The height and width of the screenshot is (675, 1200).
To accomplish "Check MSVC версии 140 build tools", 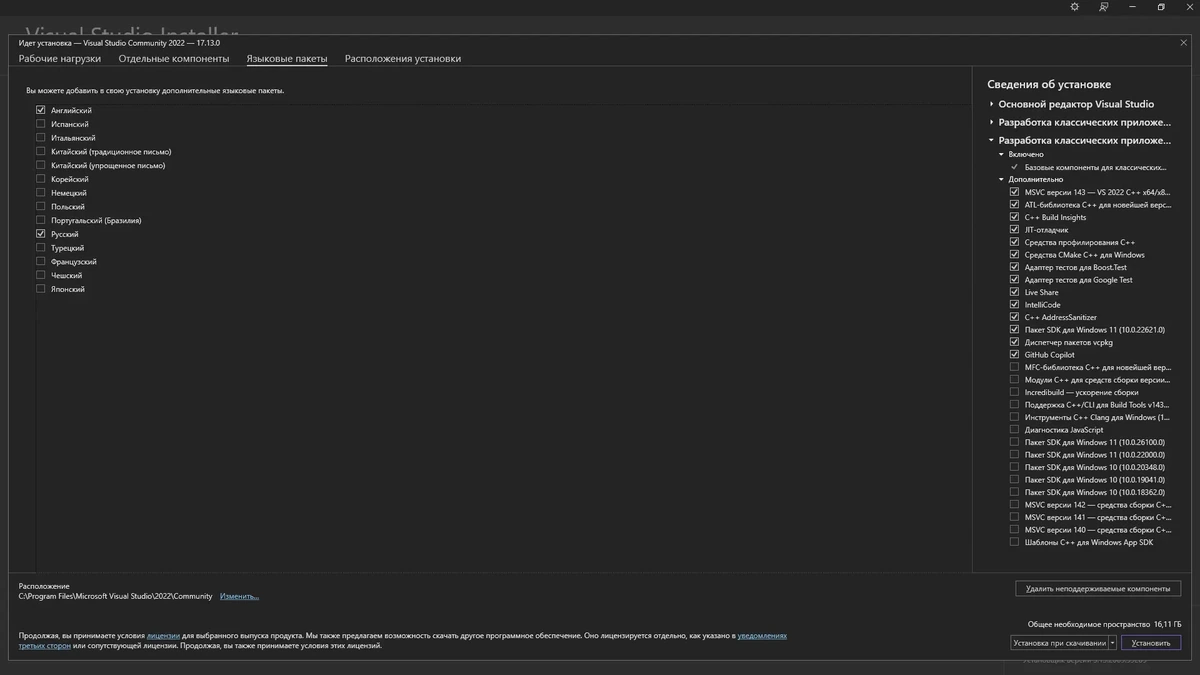I will 1015,530.
